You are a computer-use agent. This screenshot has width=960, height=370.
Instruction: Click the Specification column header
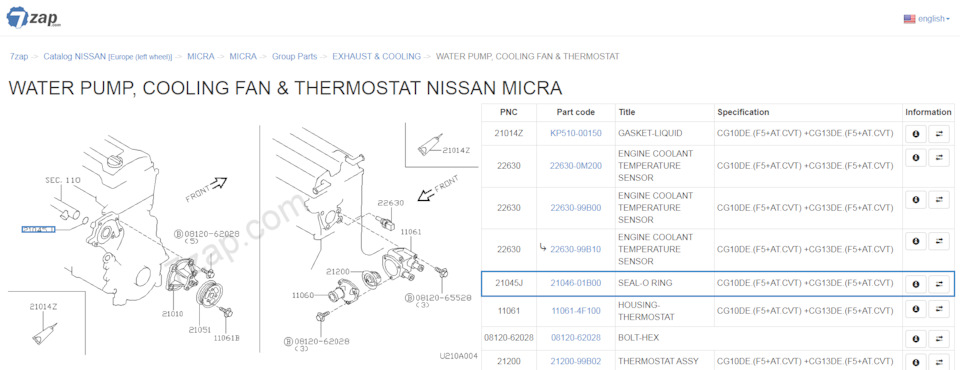(x=743, y=112)
